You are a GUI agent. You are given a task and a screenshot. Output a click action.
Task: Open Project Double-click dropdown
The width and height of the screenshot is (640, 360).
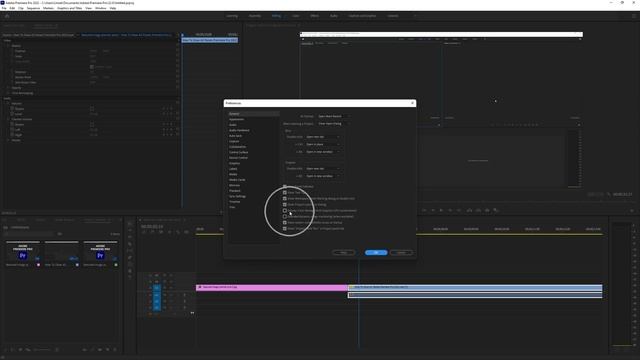[322, 169]
